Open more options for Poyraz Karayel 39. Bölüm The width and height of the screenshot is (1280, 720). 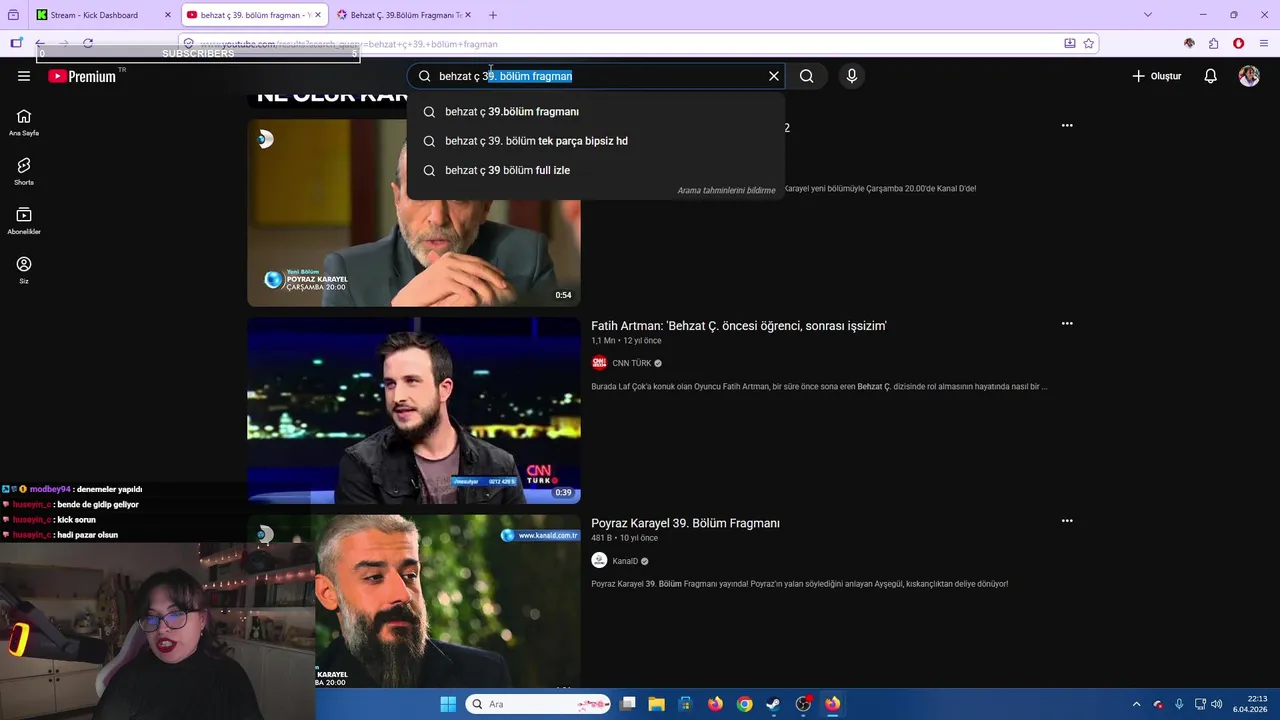coord(1067,521)
